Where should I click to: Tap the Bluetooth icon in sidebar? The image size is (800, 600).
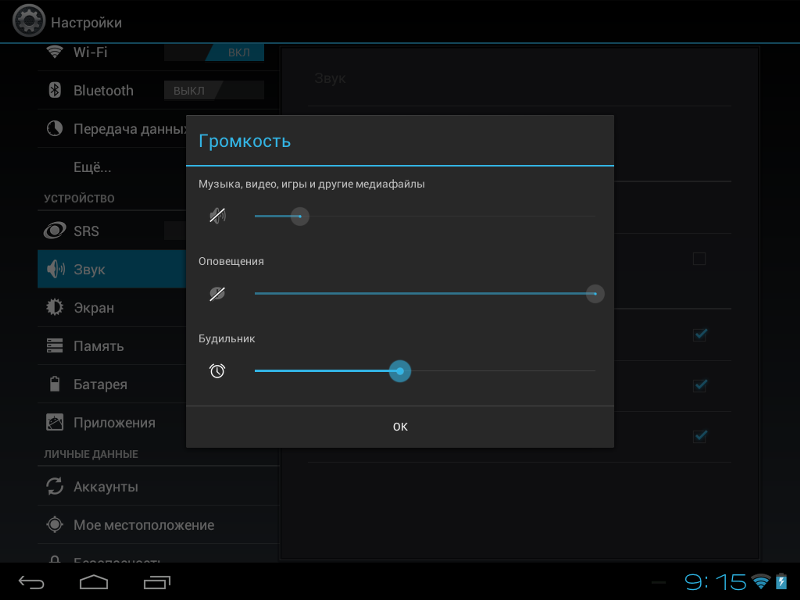[55, 90]
